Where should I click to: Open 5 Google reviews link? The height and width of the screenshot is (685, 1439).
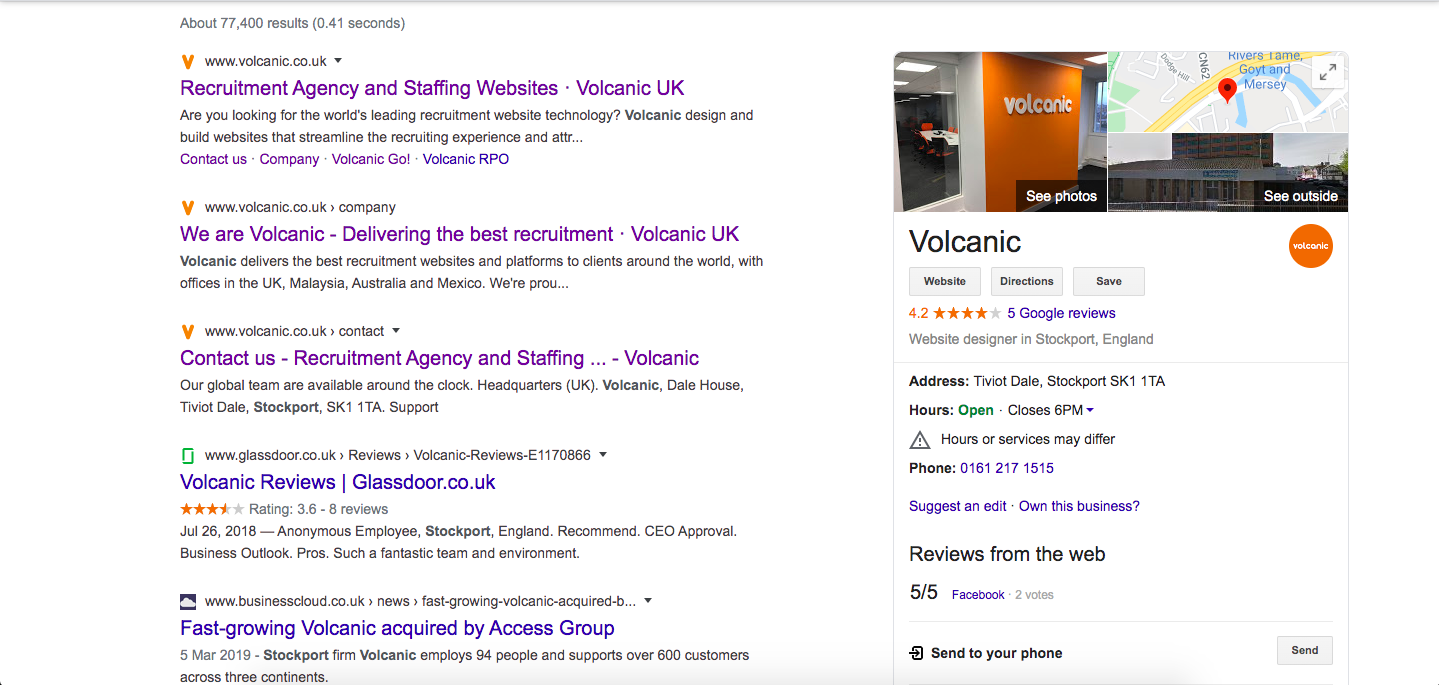1061,313
